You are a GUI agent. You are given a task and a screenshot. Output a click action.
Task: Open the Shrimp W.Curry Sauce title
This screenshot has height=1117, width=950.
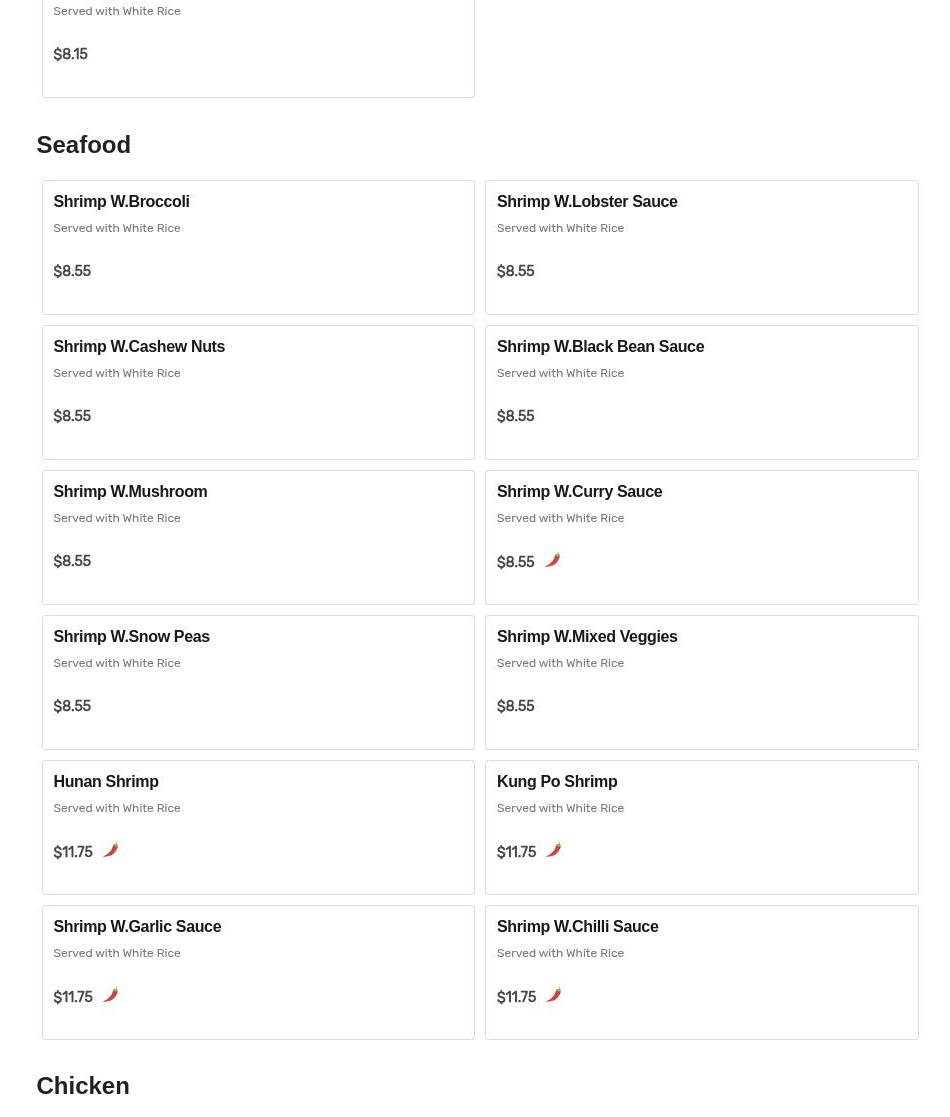pyautogui.click(x=579, y=492)
